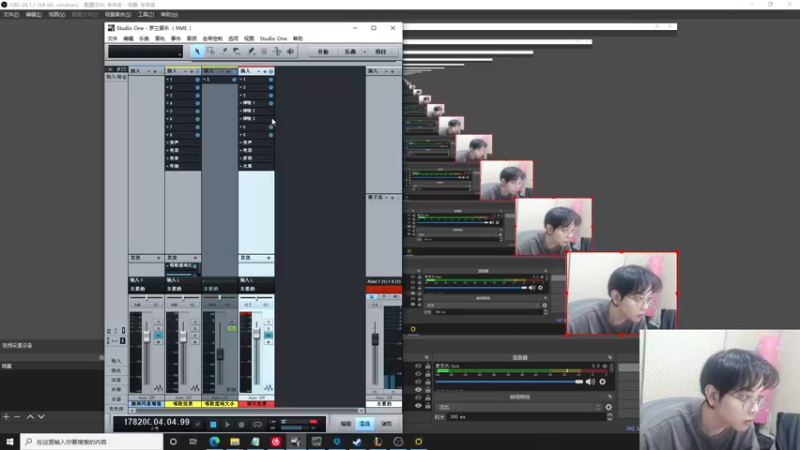The height and width of the screenshot is (450, 800).
Task: Open insert menu arrow on second channel
Action: 186,71
